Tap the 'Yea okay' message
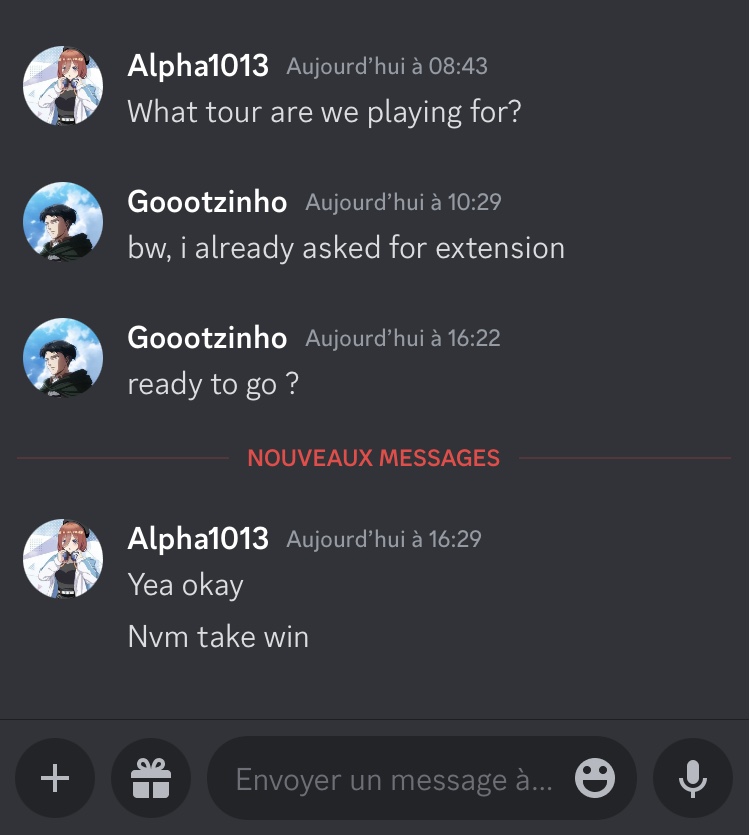This screenshot has height=835, width=749. tap(185, 585)
